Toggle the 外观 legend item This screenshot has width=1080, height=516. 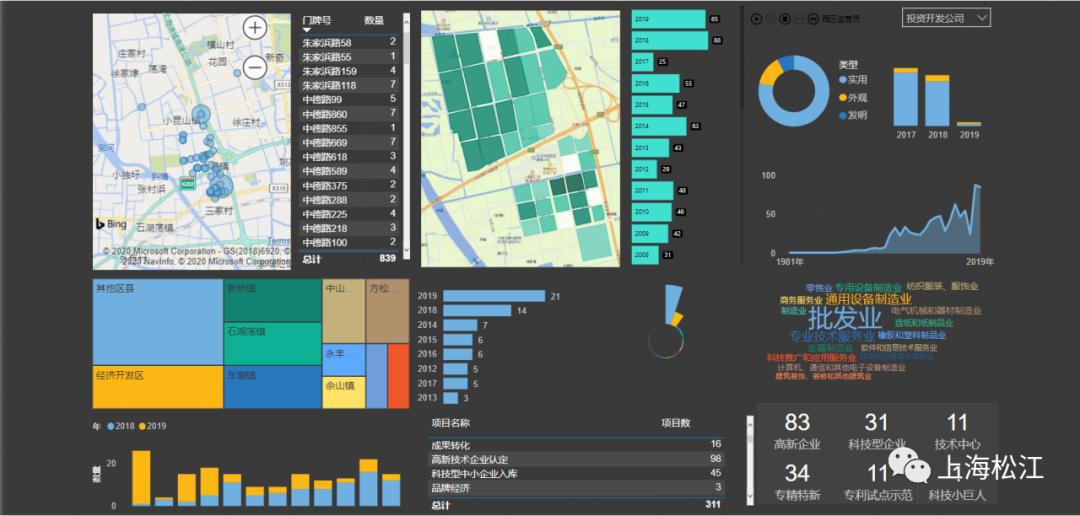853,97
